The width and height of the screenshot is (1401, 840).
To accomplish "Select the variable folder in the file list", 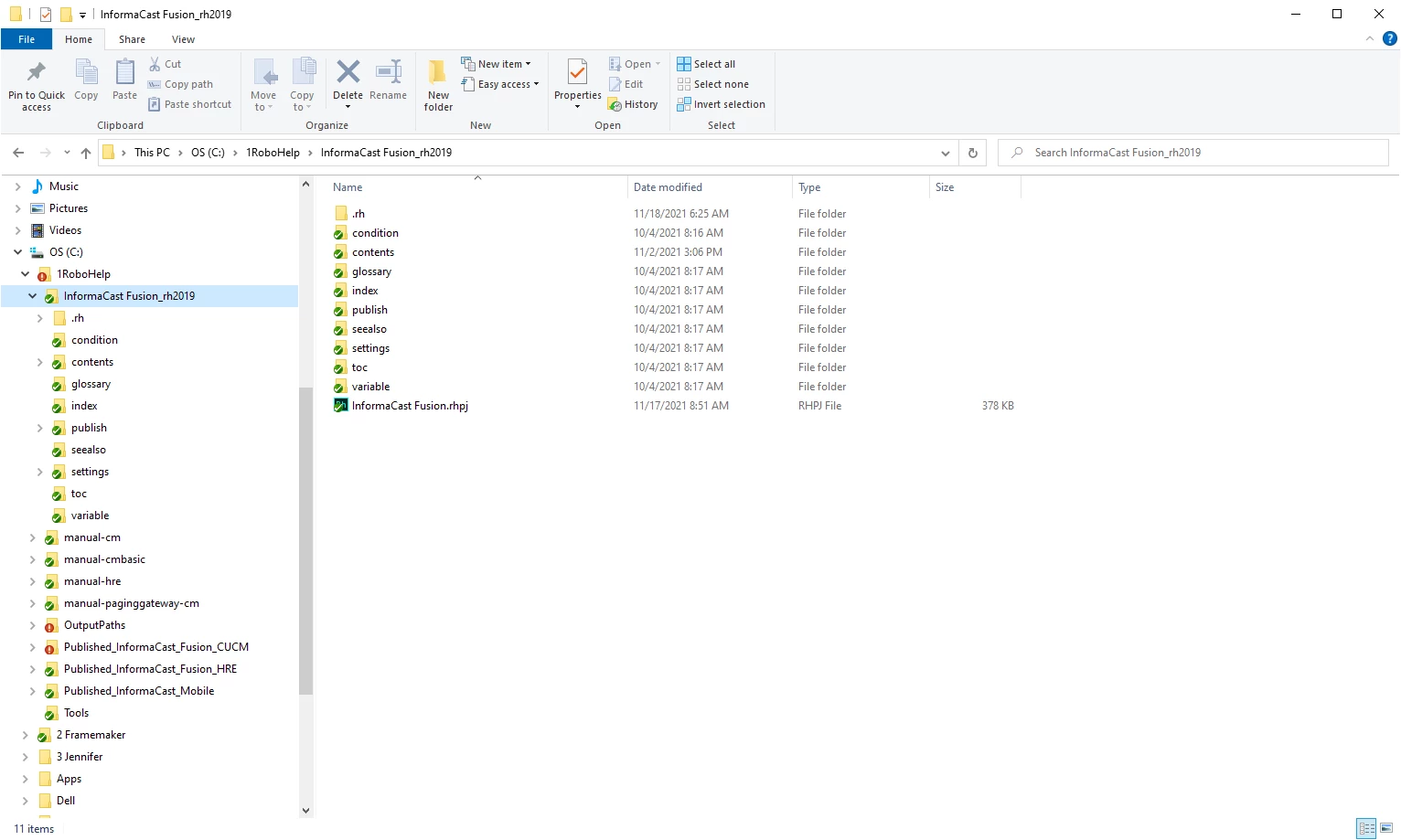I will click(x=370, y=387).
